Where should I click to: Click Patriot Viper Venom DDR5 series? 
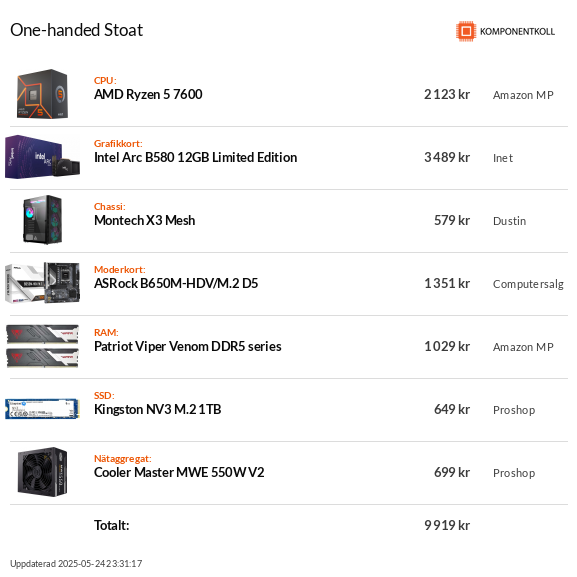tap(188, 346)
